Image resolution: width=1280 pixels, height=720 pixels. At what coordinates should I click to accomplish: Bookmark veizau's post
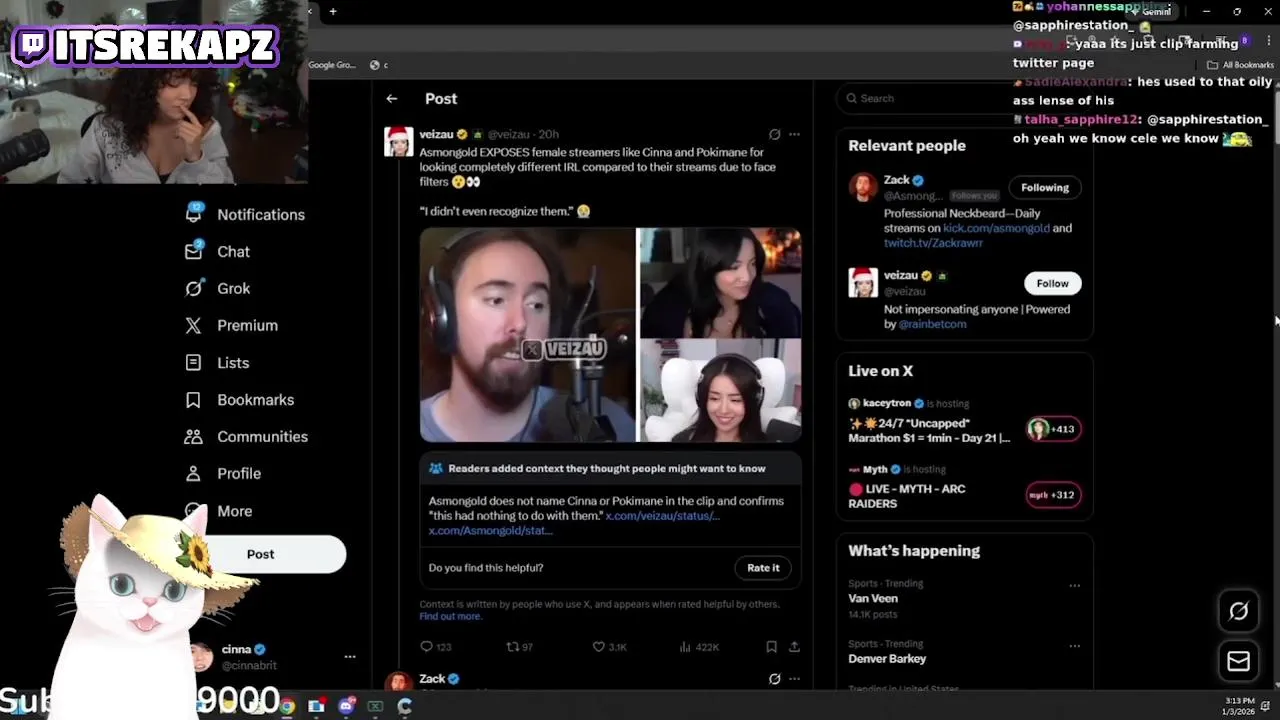(771, 647)
